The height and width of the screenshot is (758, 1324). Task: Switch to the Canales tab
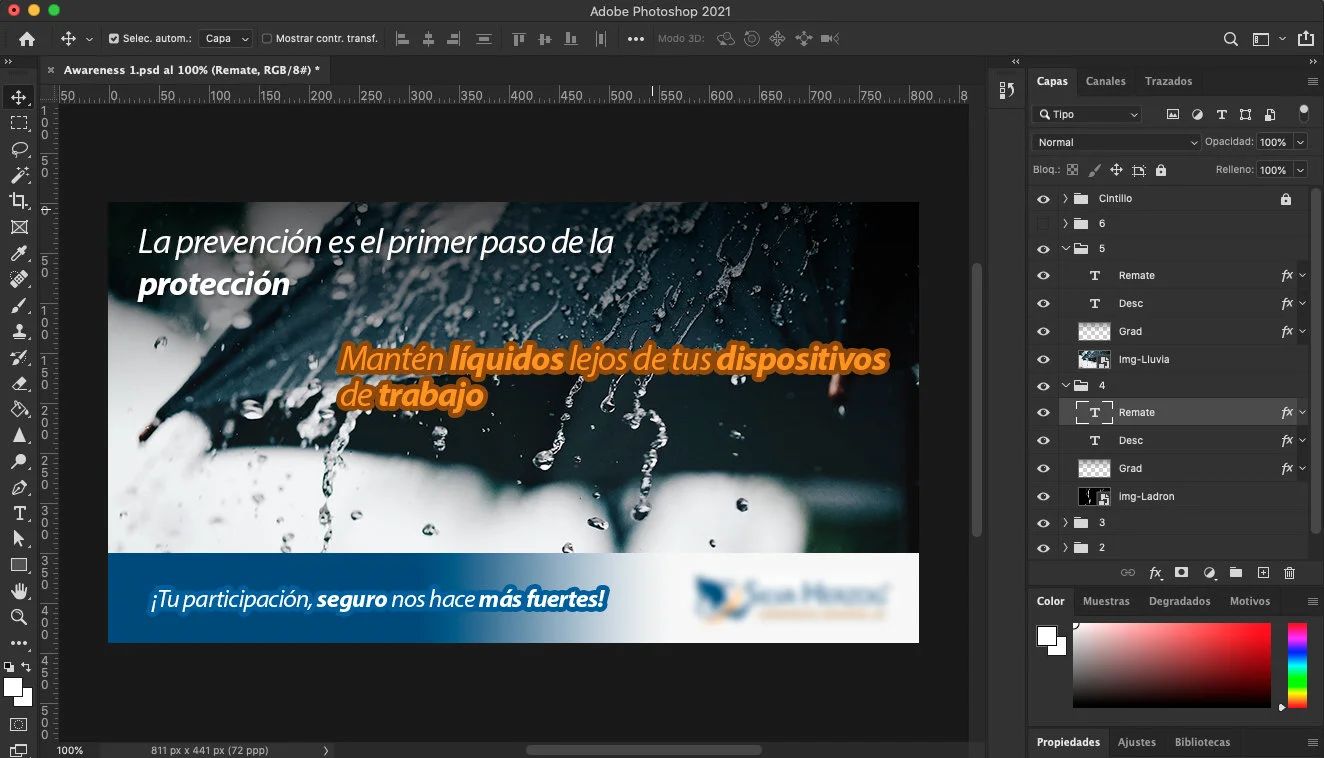(x=1105, y=81)
